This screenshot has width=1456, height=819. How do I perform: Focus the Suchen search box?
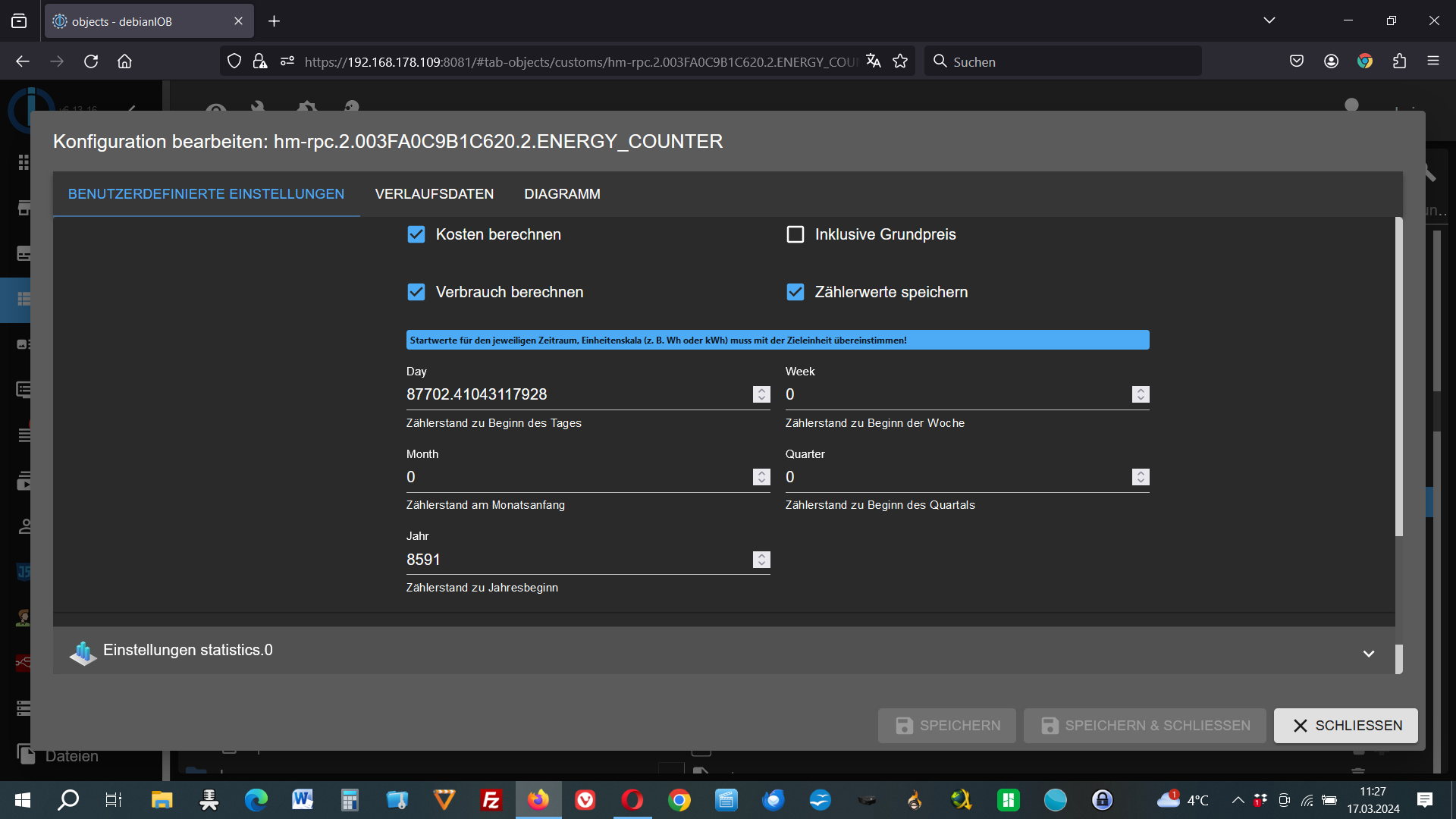click(1062, 61)
